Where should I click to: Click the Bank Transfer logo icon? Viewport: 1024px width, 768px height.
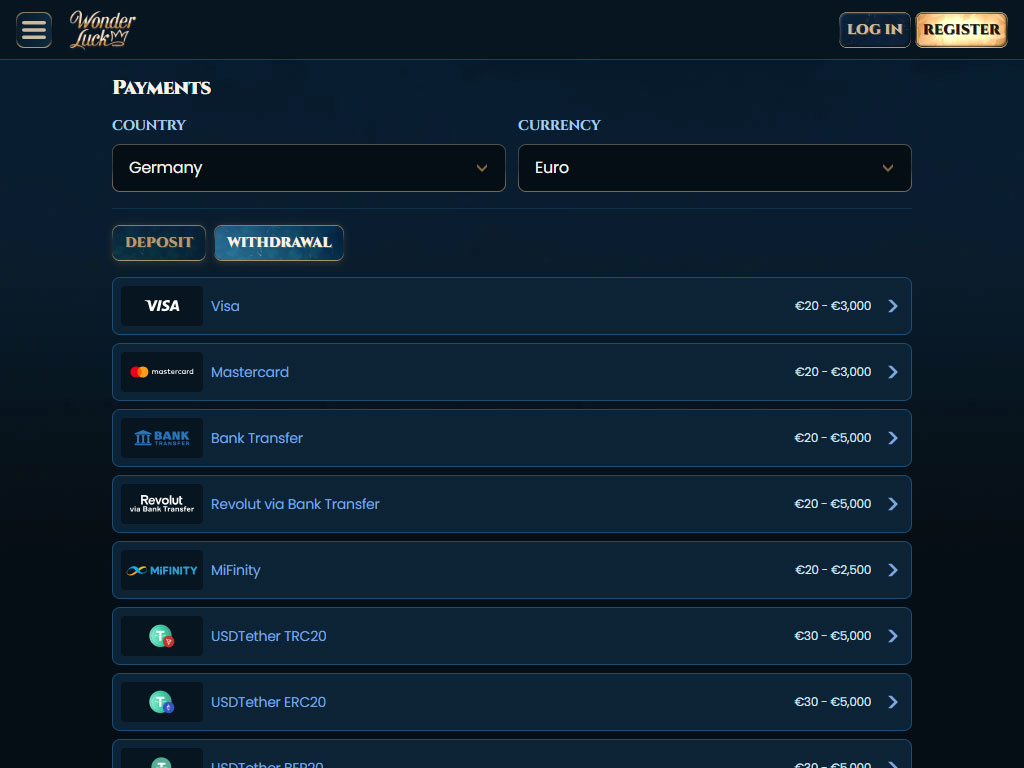[162, 438]
